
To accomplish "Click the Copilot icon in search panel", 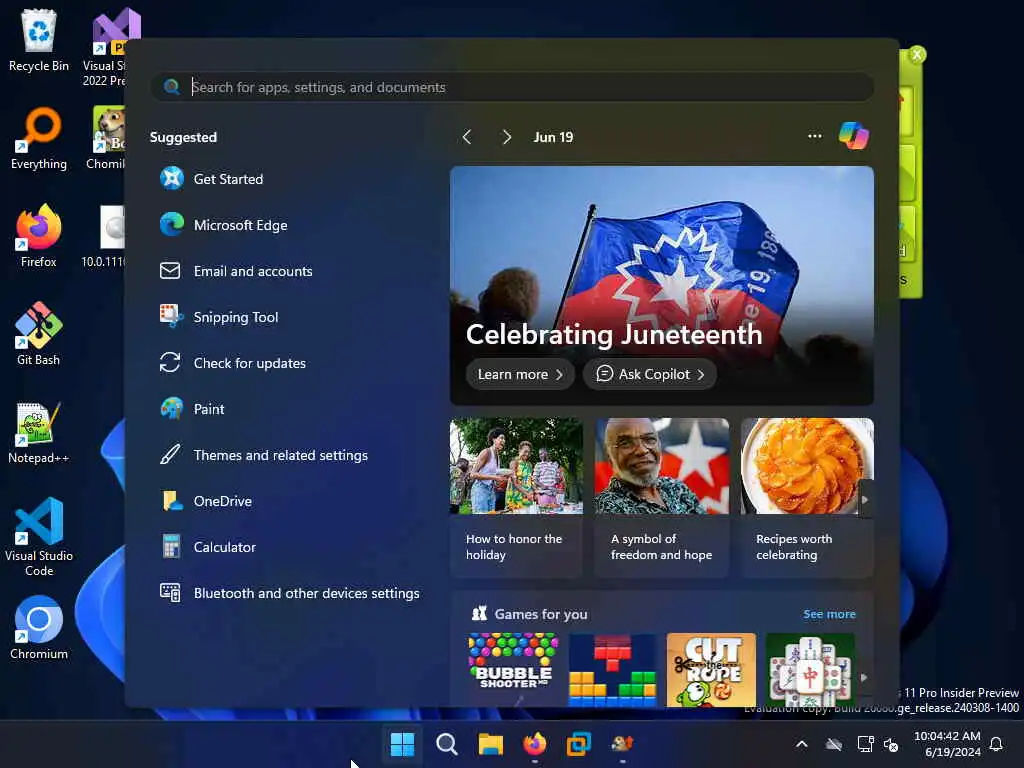I will click(854, 136).
